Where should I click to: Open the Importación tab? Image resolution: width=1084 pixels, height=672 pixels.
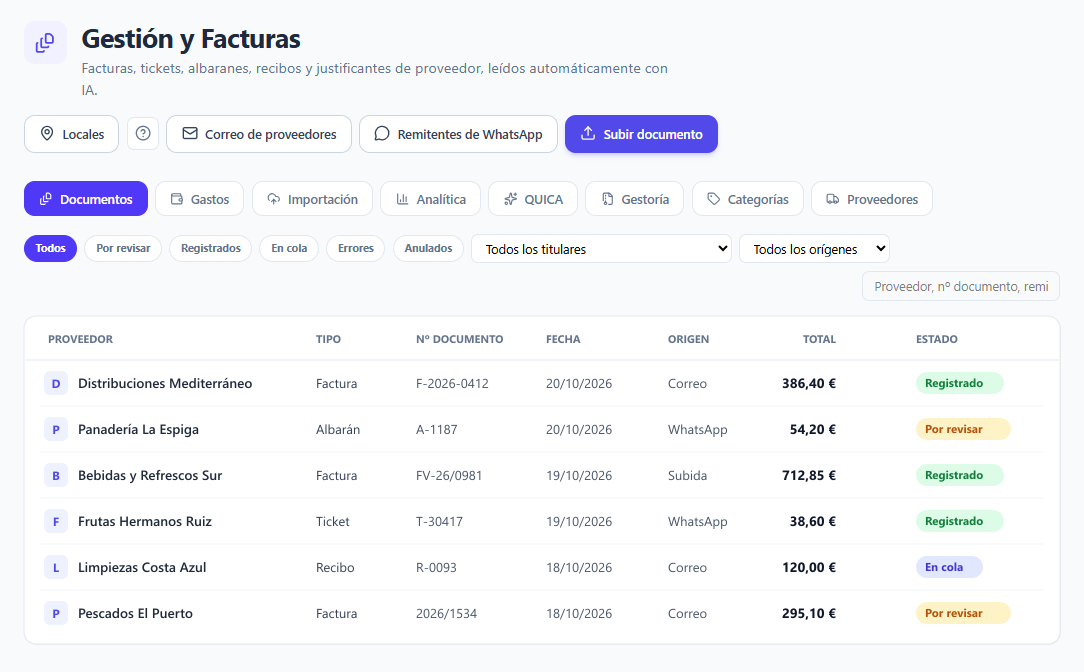[x=312, y=199]
